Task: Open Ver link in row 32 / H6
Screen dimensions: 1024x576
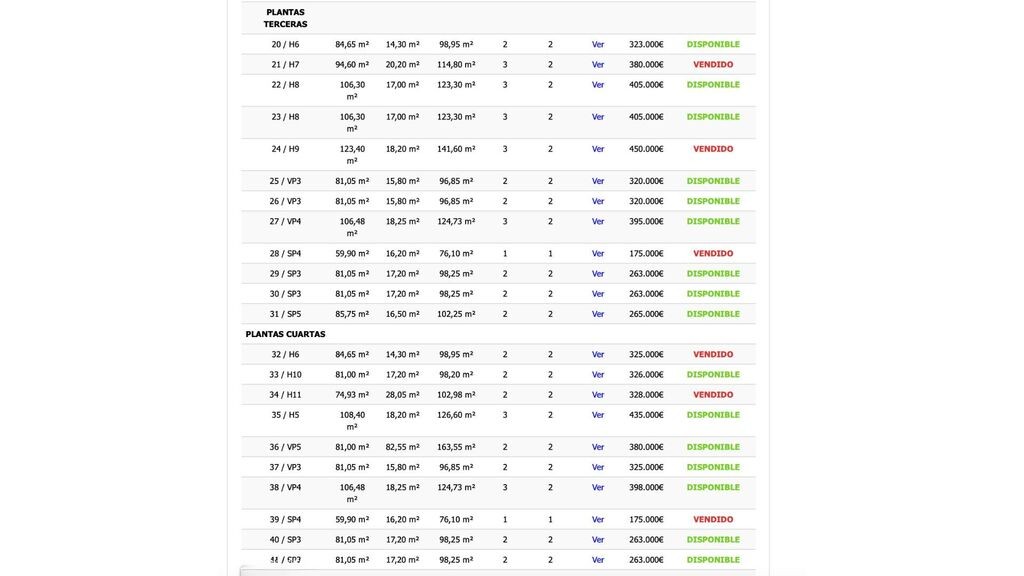Action: coord(598,354)
